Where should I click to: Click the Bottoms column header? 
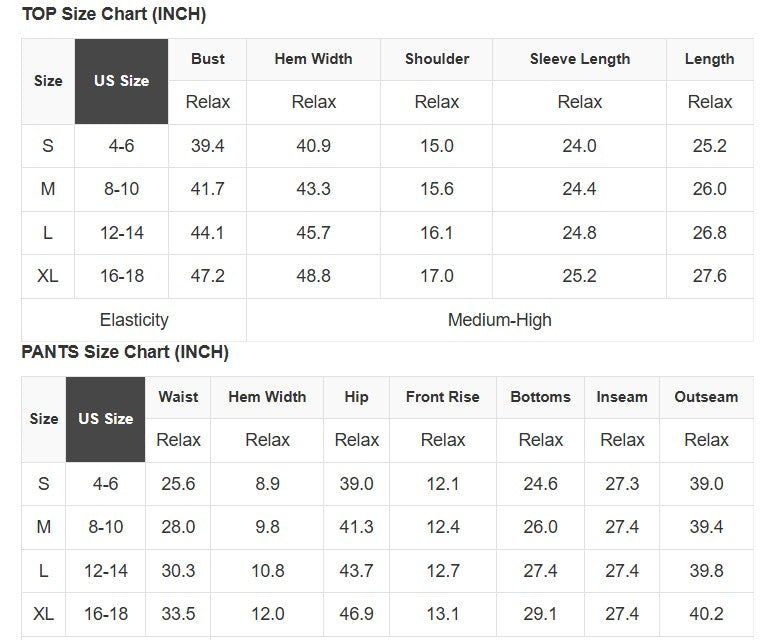pyautogui.click(x=540, y=397)
